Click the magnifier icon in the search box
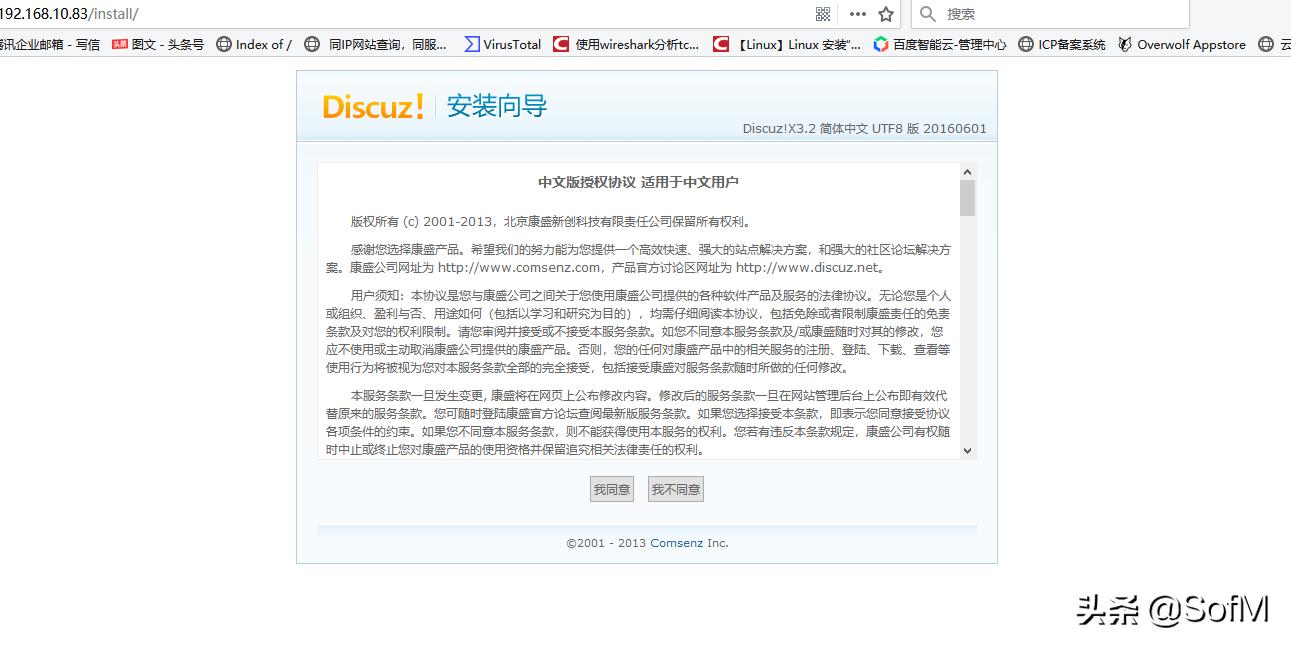 [927, 14]
